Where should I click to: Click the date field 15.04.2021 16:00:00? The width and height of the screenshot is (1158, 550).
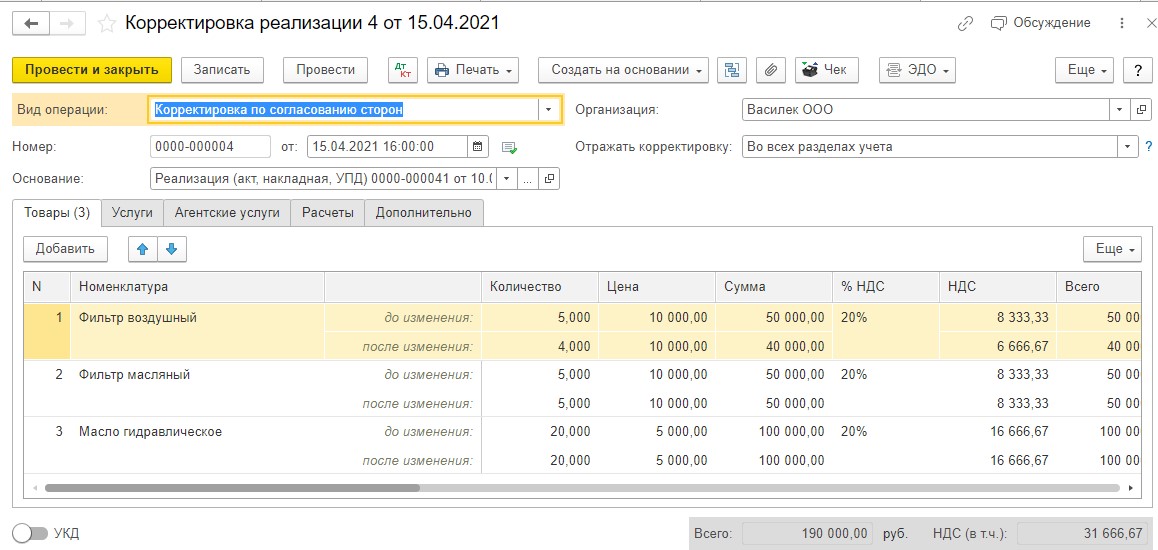tap(388, 146)
